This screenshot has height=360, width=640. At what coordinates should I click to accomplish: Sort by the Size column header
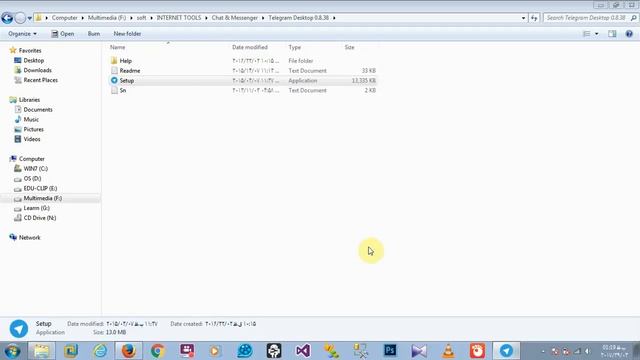[349, 47]
